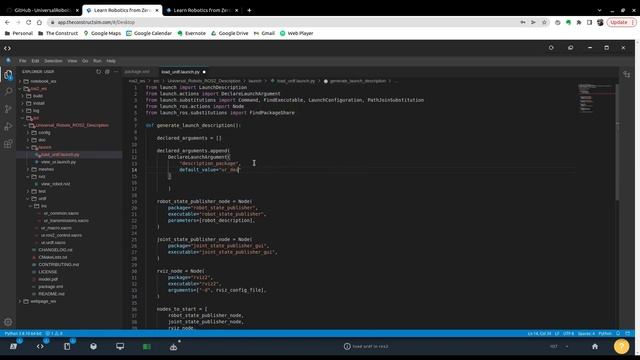Image resolution: width=640 pixels, height=360 pixels.
Task: Open the Gazebo simulation cube icon in dock
Action: [93, 346]
